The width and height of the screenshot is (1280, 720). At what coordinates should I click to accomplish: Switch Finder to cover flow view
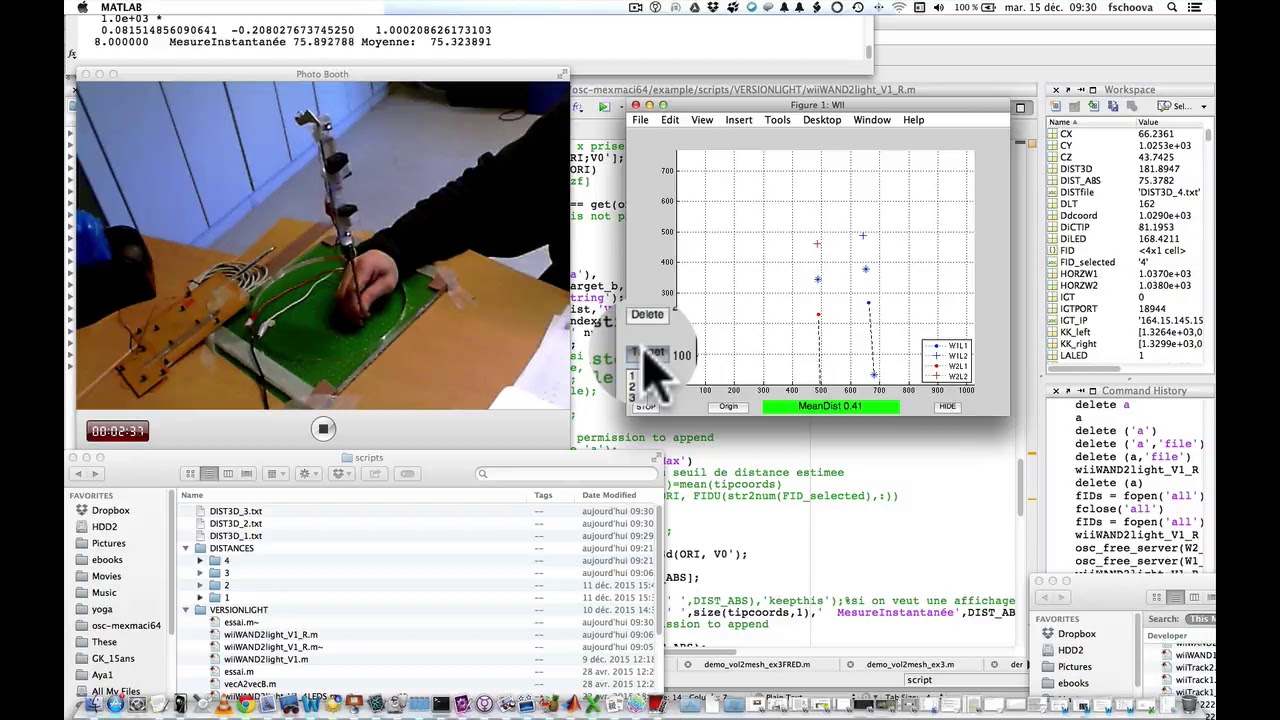(x=247, y=474)
